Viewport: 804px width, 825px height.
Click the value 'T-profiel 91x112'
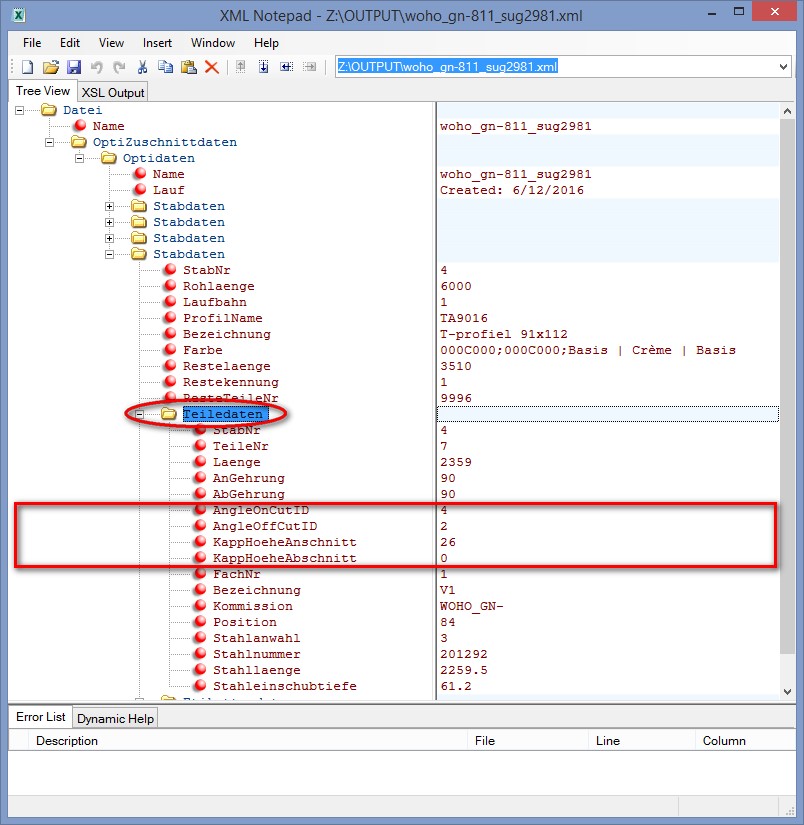tap(504, 334)
